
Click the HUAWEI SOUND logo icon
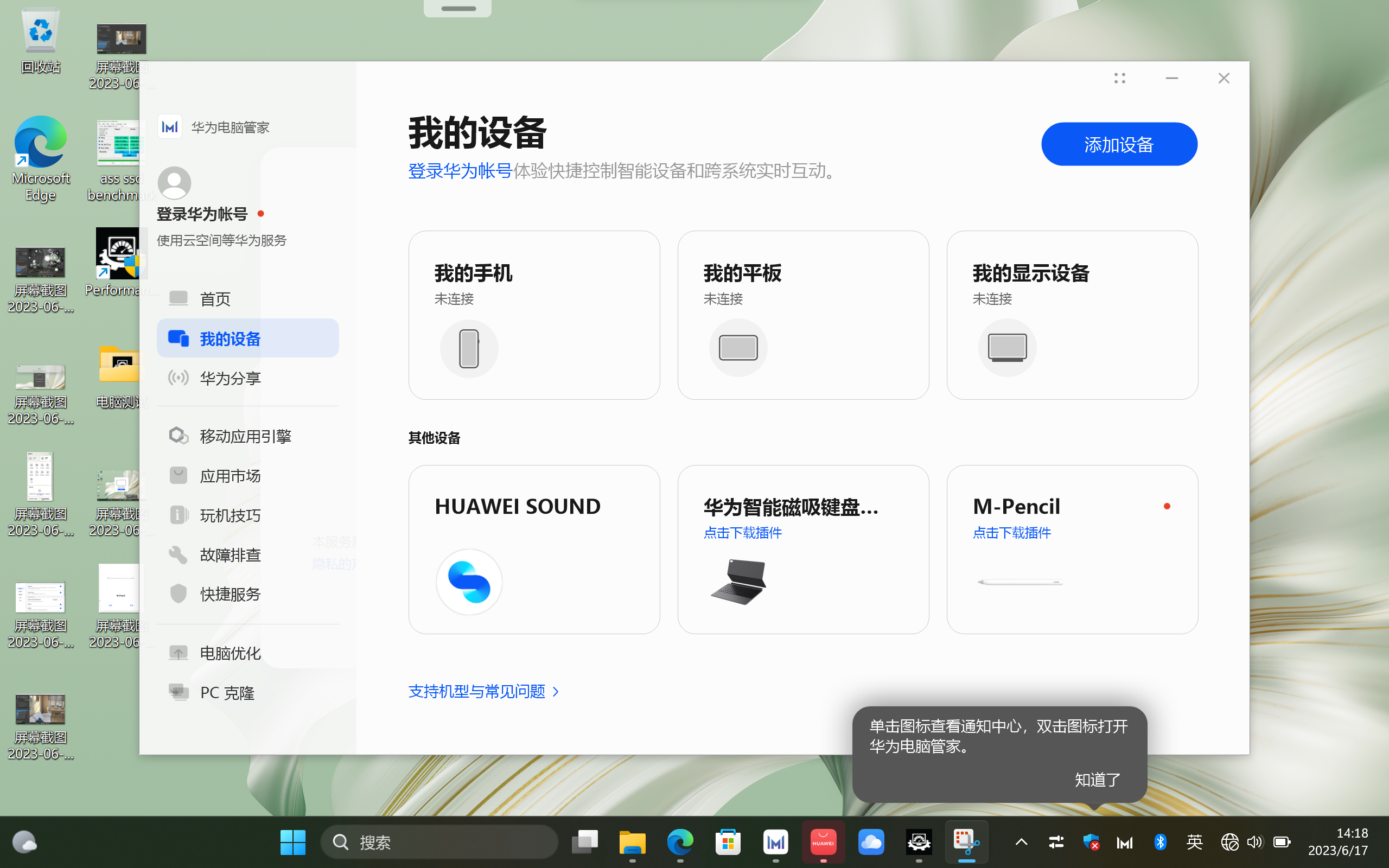tap(469, 582)
